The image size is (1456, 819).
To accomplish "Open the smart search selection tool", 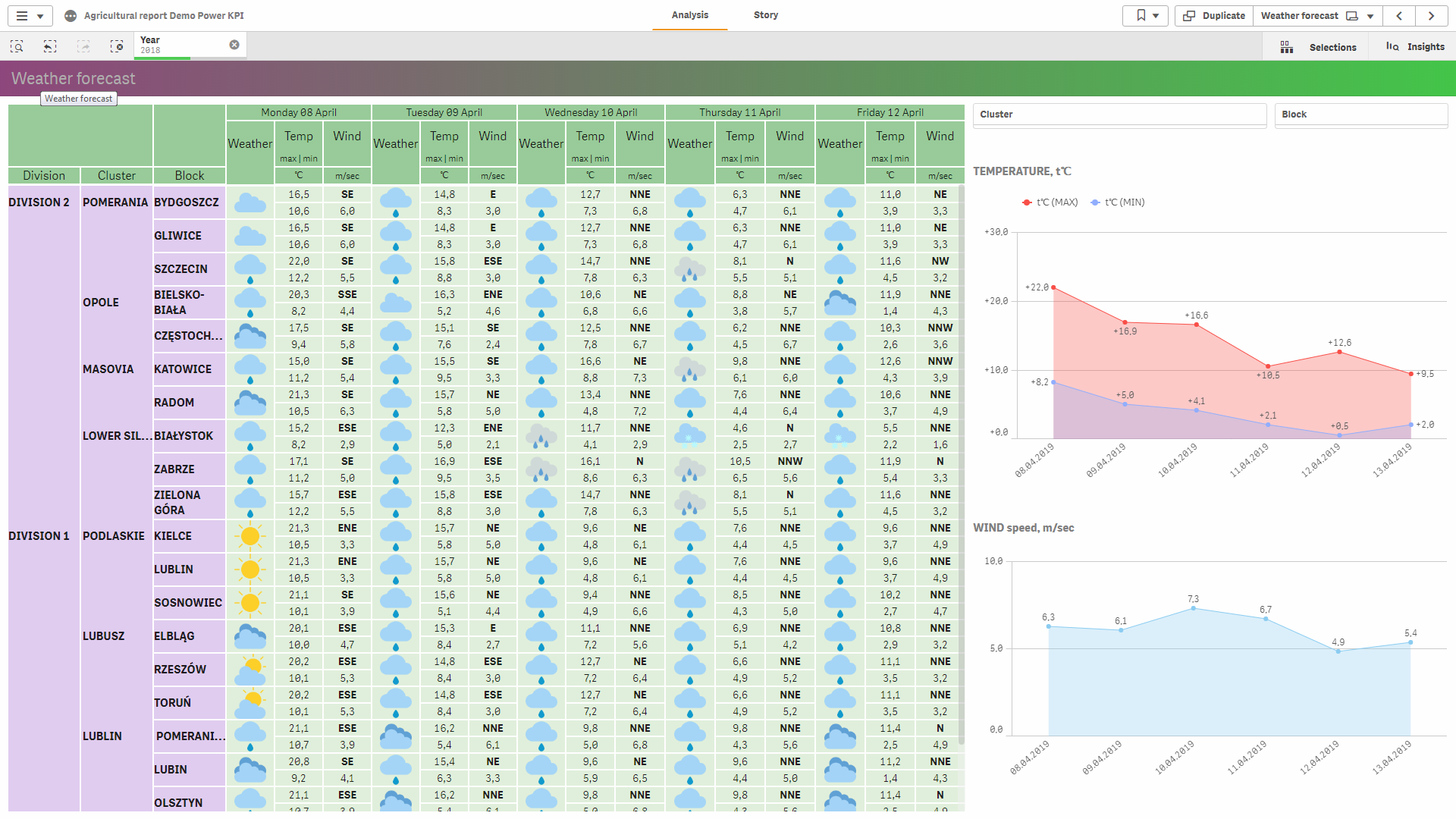I will click(x=17, y=46).
